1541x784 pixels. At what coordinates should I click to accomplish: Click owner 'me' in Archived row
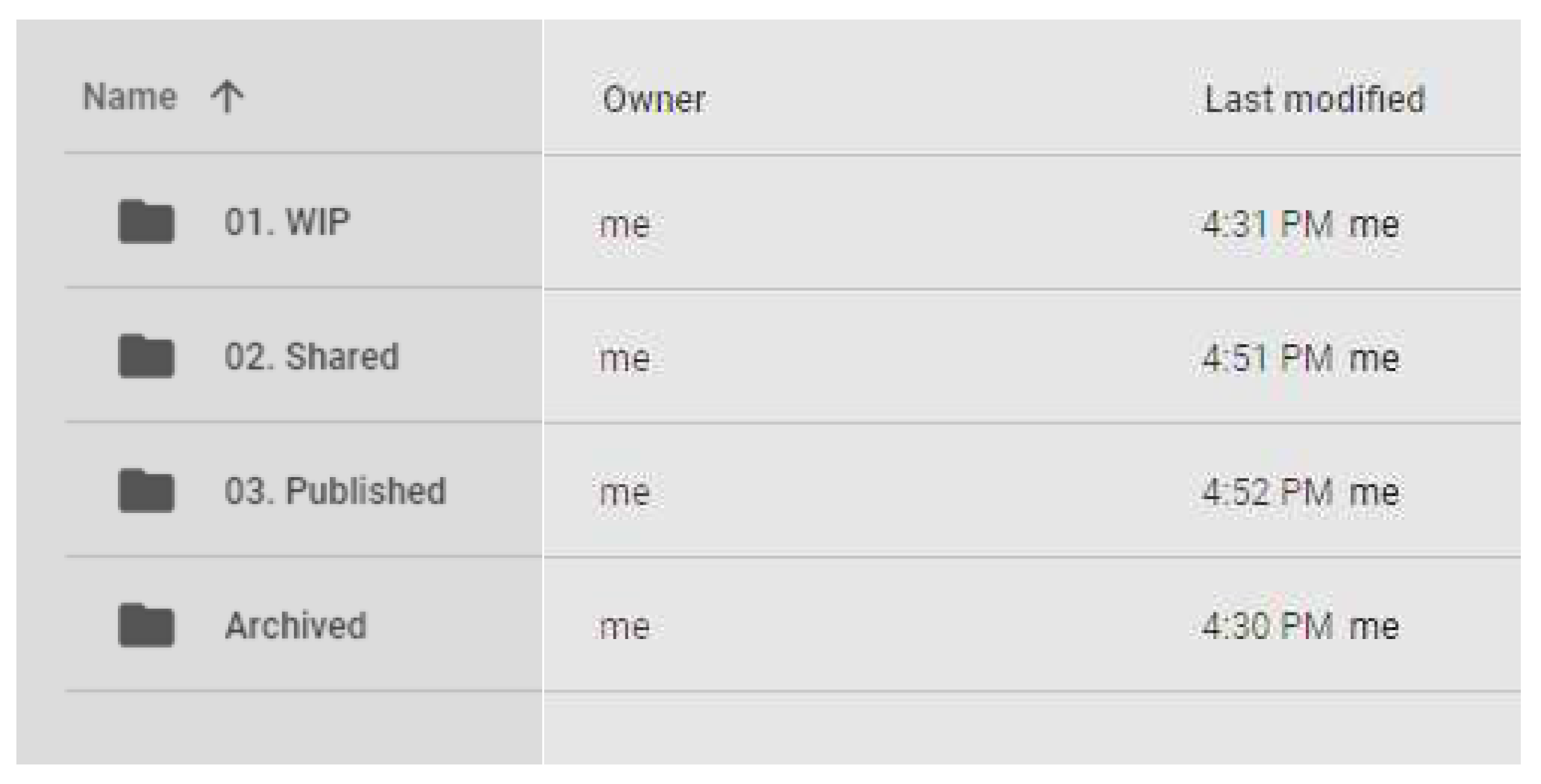[x=624, y=627]
